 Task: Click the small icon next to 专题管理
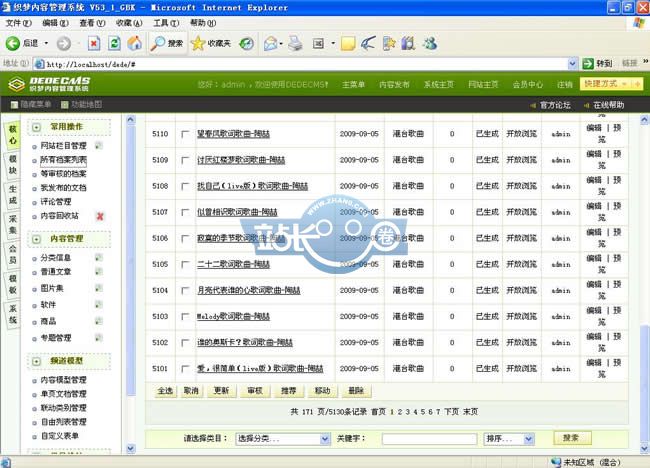[99, 338]
